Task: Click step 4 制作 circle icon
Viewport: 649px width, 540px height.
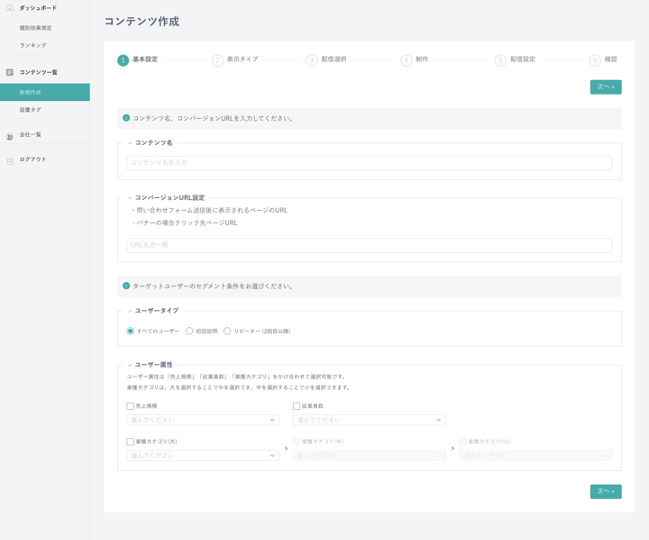Action: tap(406, 60)
